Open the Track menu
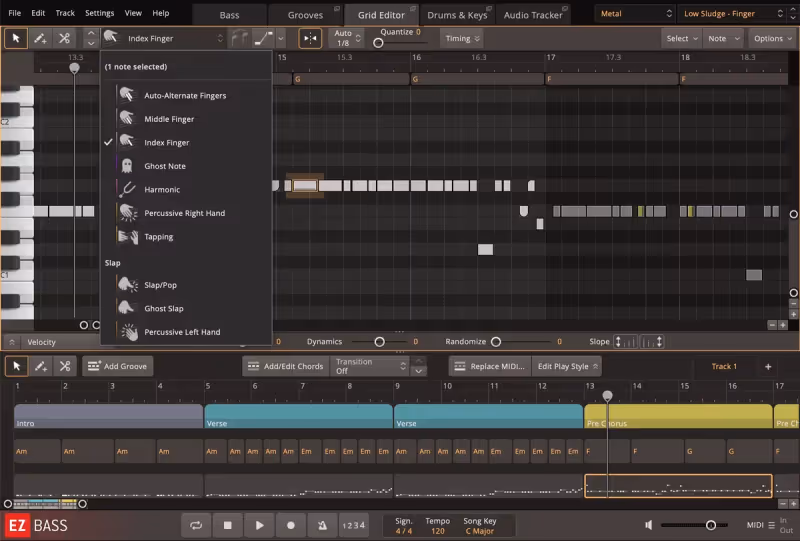This screenshot has width=800, height=541. pyautogui.click(x=65, y=13)
